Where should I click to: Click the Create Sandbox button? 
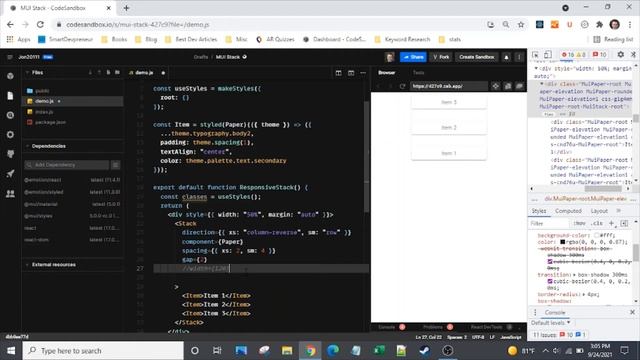tap(476, 57)
